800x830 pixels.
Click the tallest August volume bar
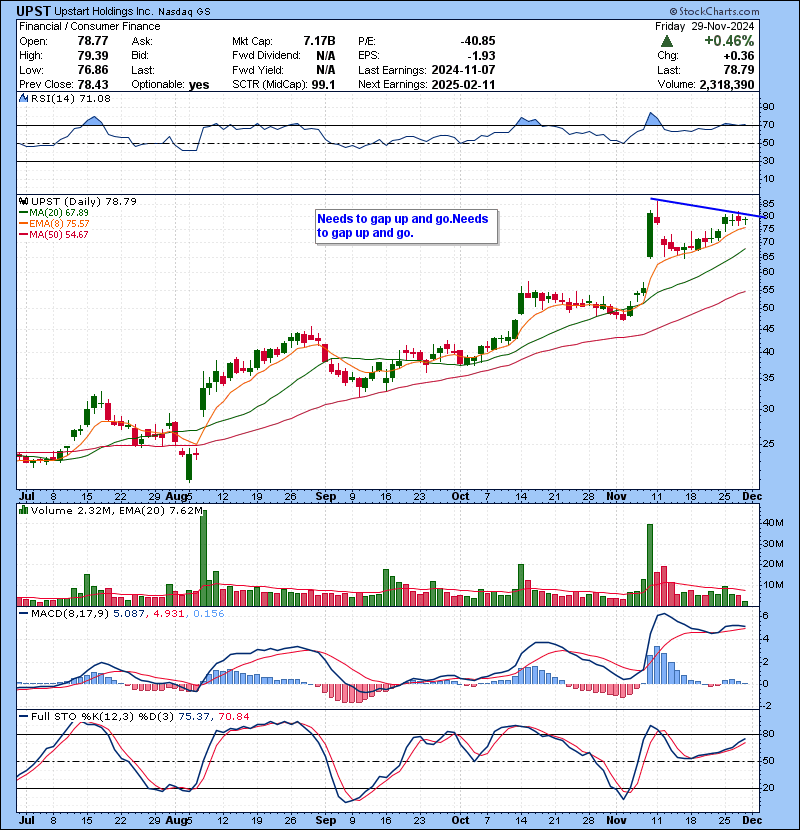(x=203, y=558)
